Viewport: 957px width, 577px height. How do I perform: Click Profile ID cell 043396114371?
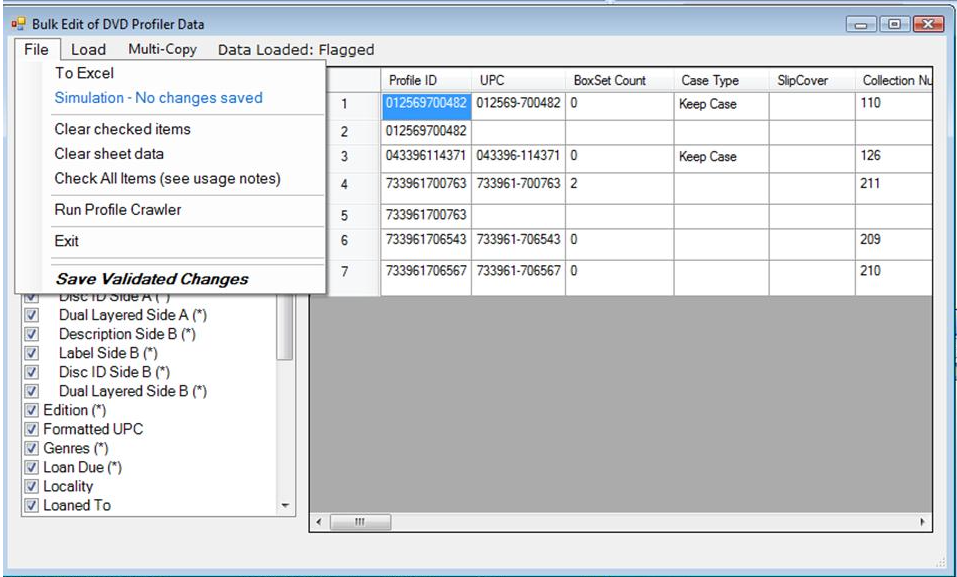[426, 158]
